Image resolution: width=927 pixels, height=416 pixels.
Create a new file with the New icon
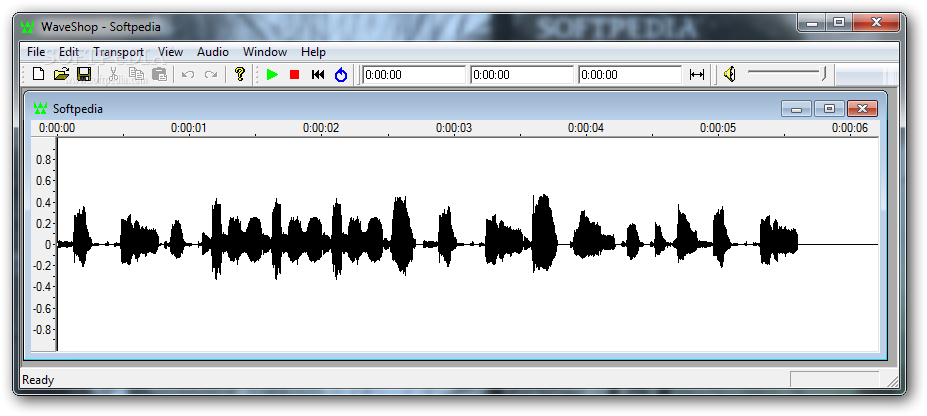tap(39, 74)
